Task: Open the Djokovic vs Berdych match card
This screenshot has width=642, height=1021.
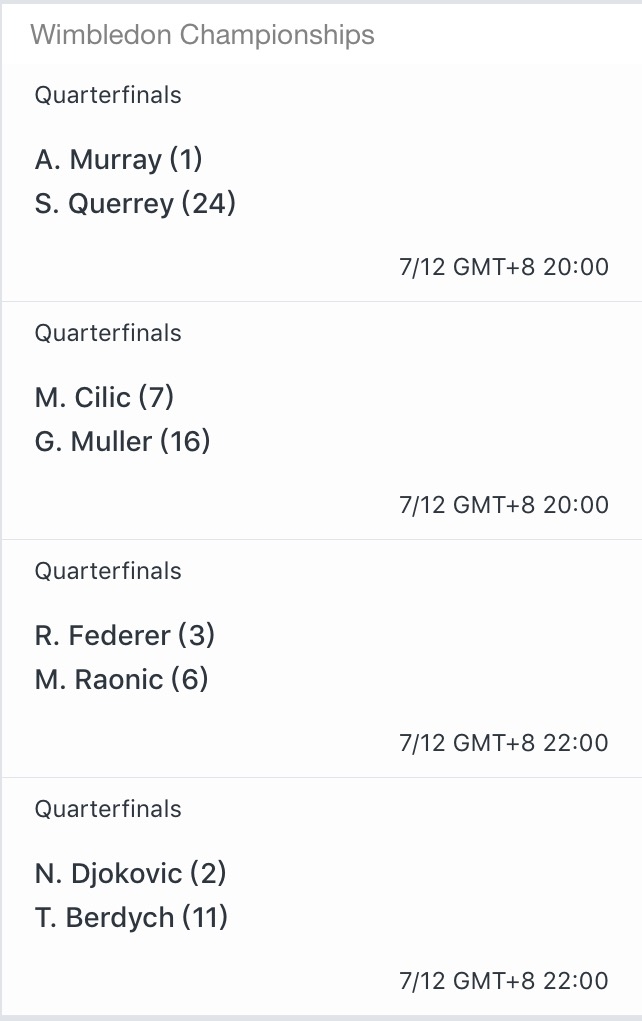Action: pyautogui.click(x=322, y=897)
